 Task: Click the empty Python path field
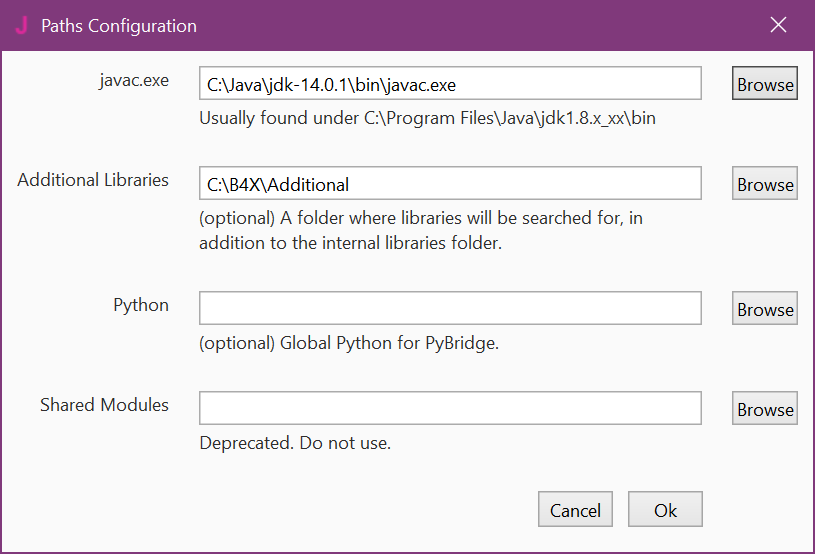tap(450, 308)
